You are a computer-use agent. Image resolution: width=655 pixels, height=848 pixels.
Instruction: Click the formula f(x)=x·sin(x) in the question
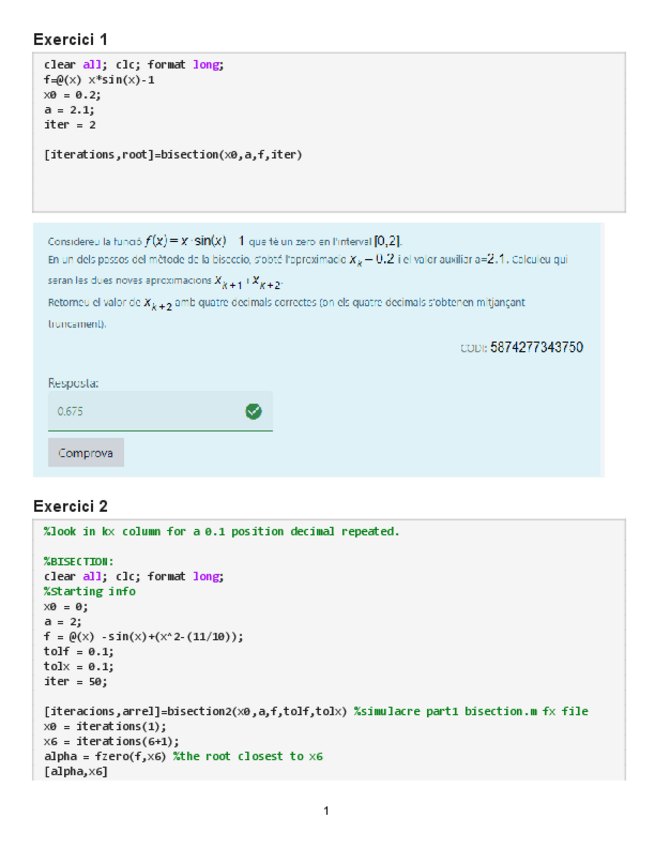(x=186, y=241)
